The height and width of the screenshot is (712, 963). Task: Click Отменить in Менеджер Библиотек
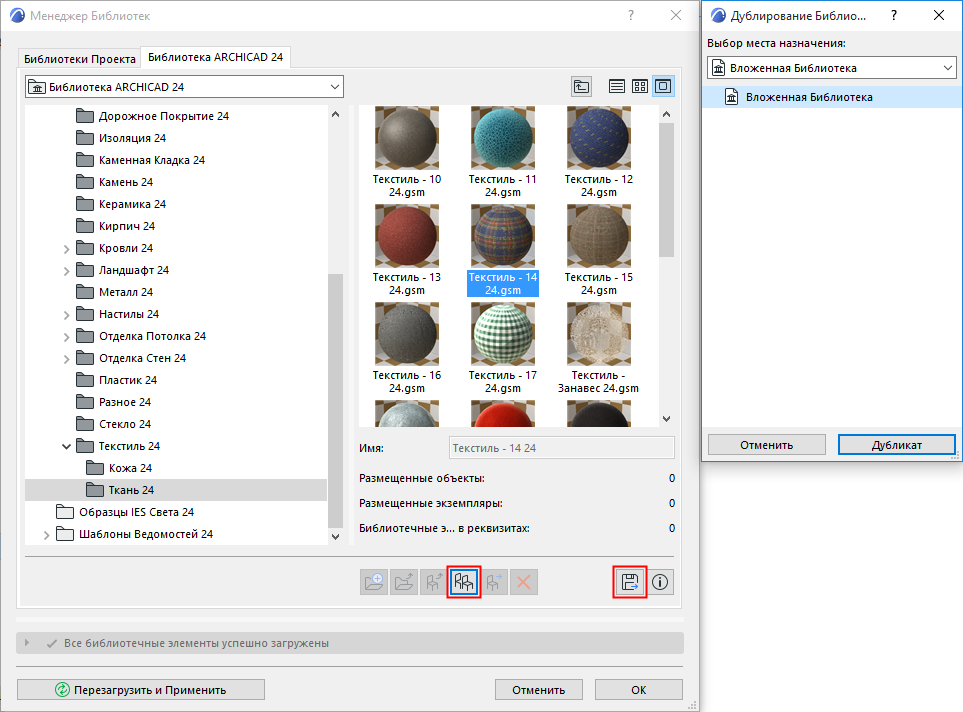tap(539, 690)
